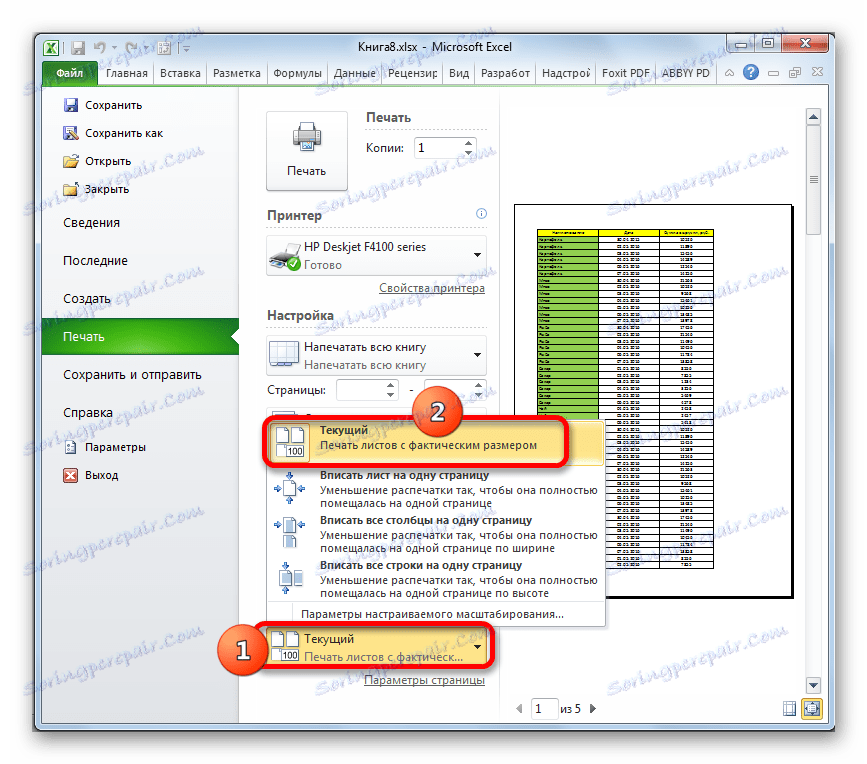Select Открыть in the File menu
The image size is (867, 764).
(97, 161)
